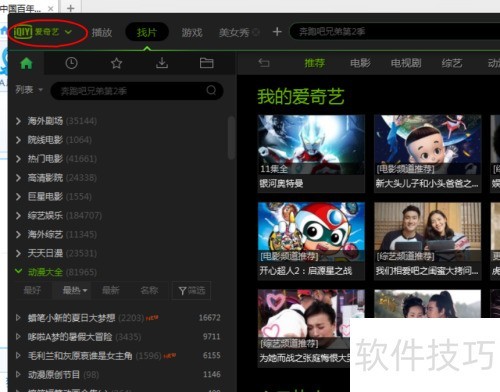500x392 pixels.
Task: Click the 海外剧场 category label
Action: pos(45,121)
